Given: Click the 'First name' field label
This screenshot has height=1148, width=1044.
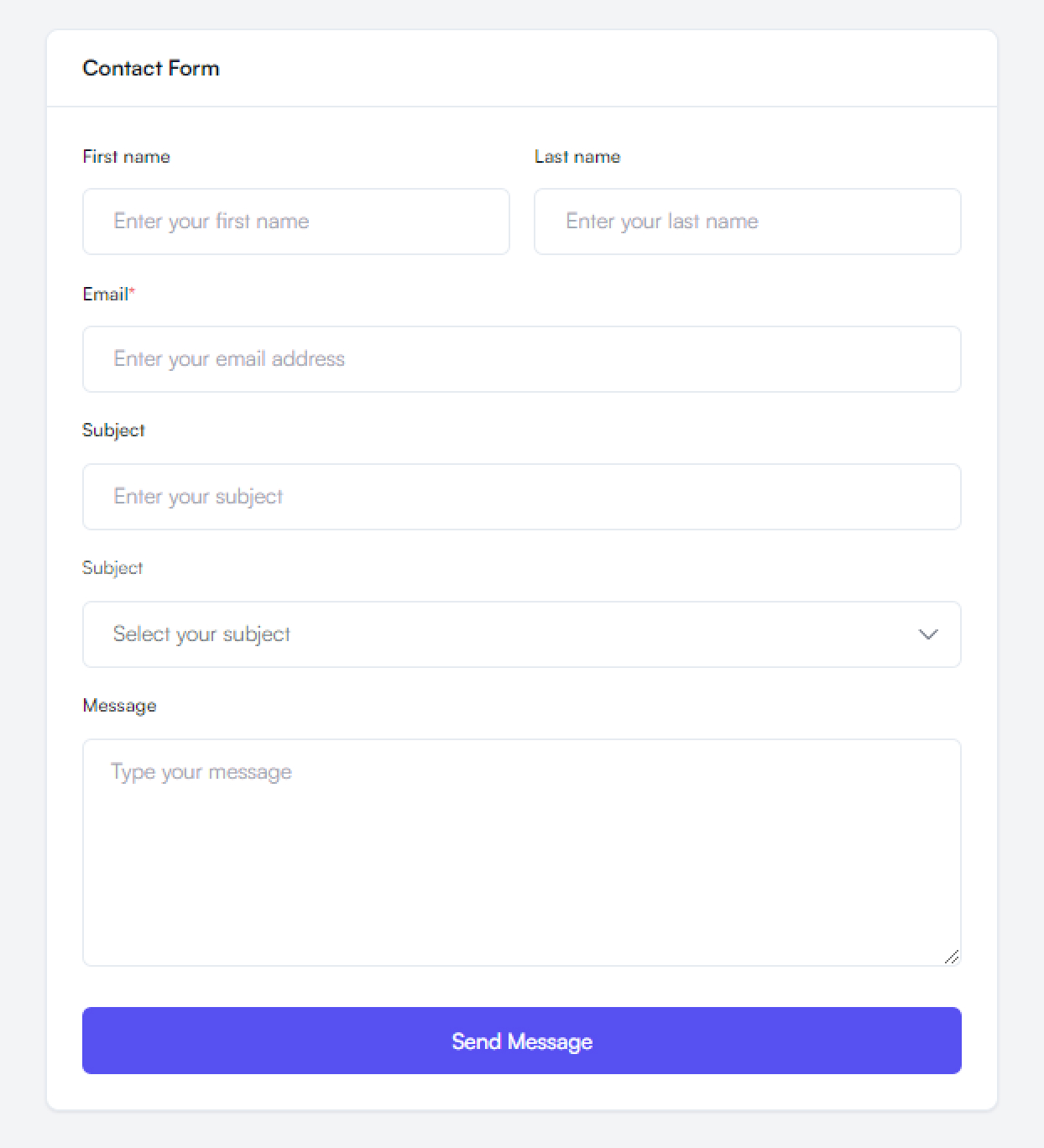Looking at the screenshot, I should click(126, 157).
